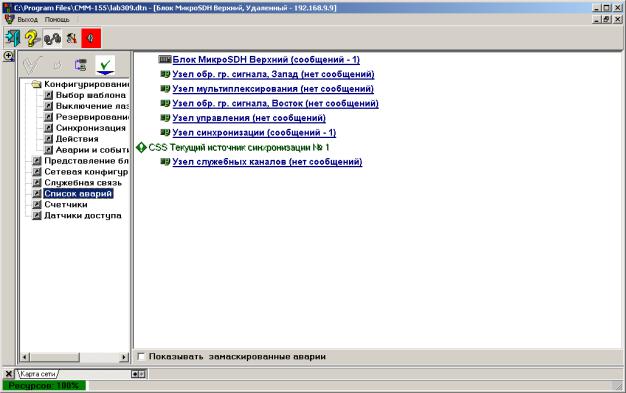Select Служебная связь tree item
The height and width of the screenshot is (393, 626).
pos(83,183)
